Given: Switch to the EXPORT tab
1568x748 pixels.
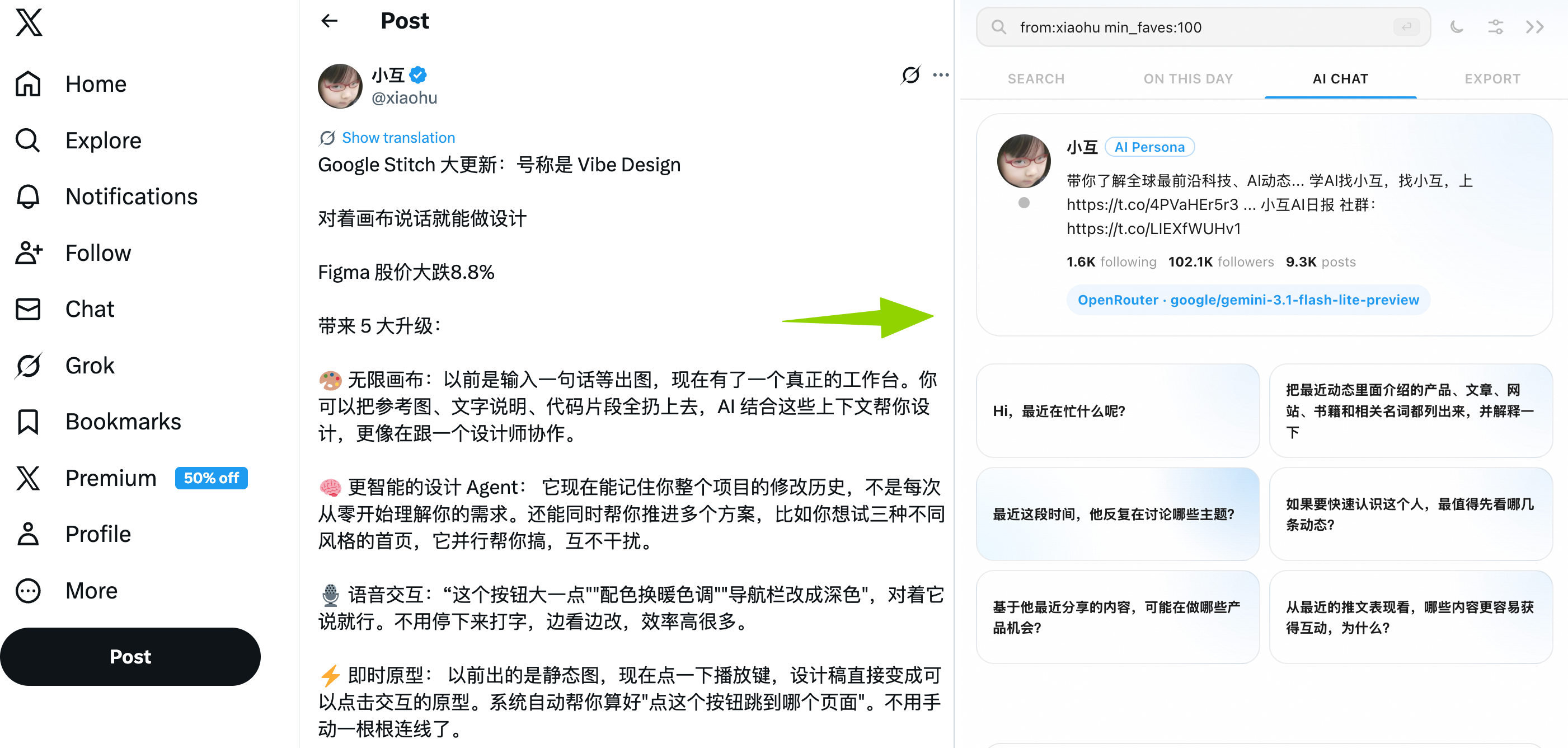Looking at the screenshot, I should pyautogui.click(x=1492, y=78).
